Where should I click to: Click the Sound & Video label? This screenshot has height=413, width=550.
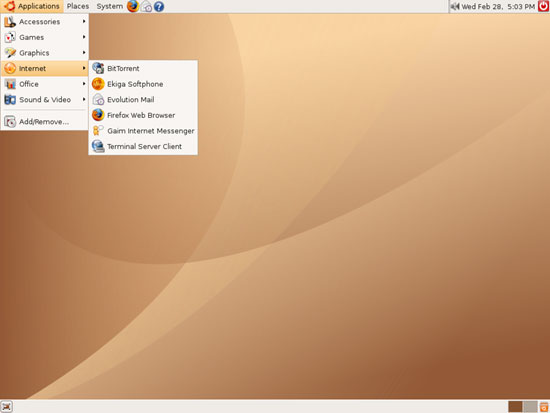point(45,100)
